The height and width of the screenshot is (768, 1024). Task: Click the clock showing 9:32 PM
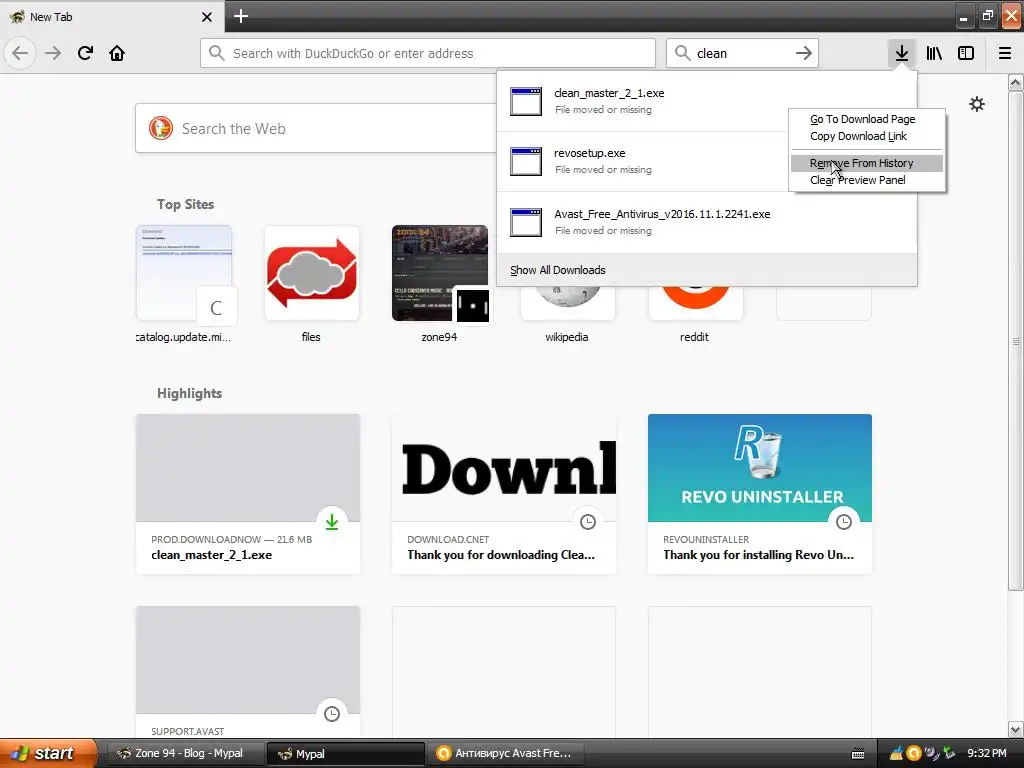point(986,754)
